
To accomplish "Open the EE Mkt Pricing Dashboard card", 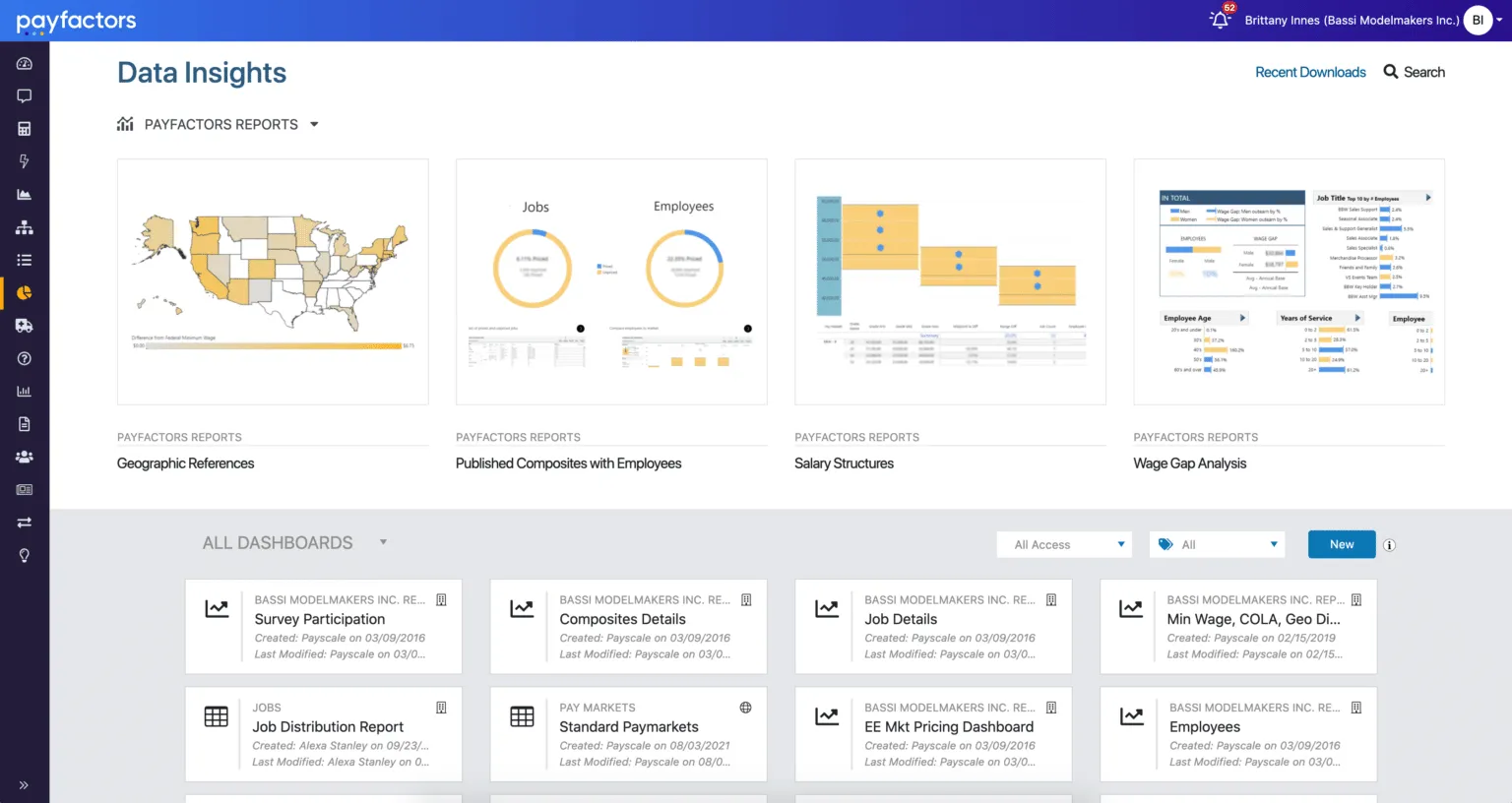I will (934, 734).
